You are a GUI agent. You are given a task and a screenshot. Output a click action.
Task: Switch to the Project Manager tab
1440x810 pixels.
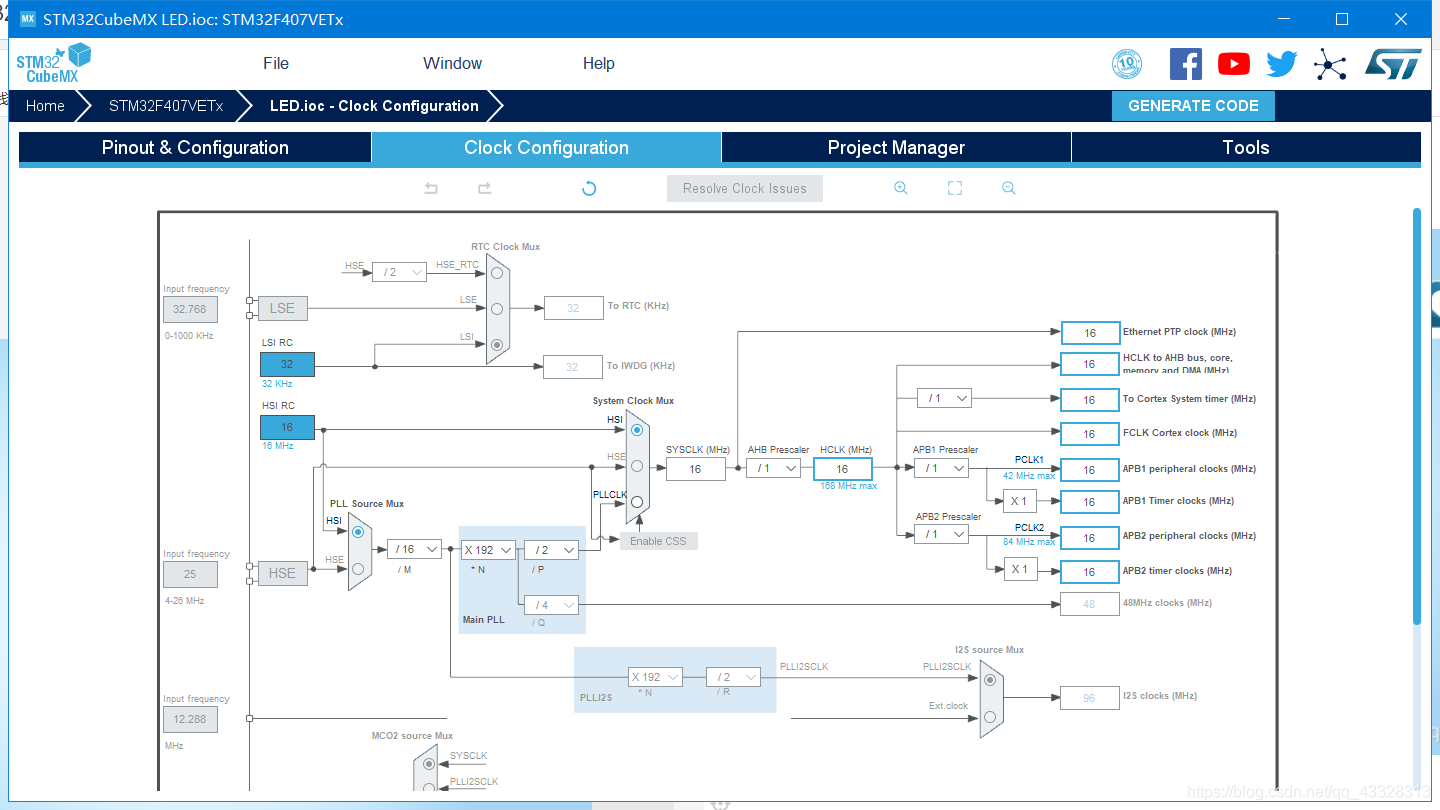click(896, 148)
